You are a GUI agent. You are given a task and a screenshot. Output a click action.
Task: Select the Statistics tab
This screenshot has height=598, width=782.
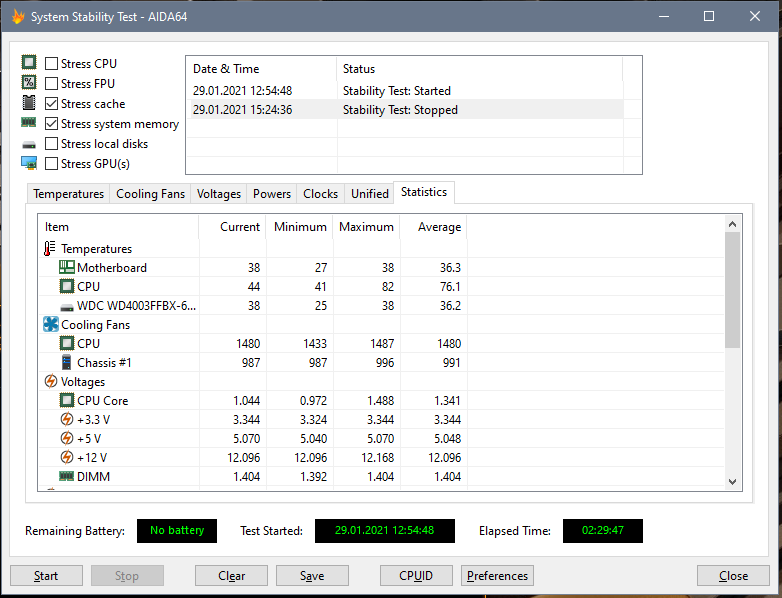click(424, 192)
